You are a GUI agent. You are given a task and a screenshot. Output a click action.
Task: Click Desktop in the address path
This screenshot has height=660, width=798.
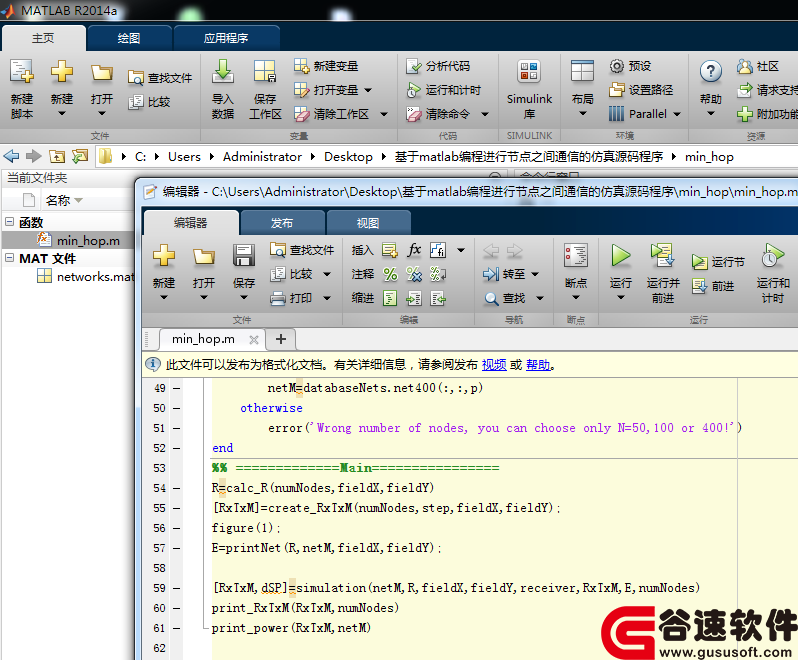pyautogui.click(x=348, y=157)
